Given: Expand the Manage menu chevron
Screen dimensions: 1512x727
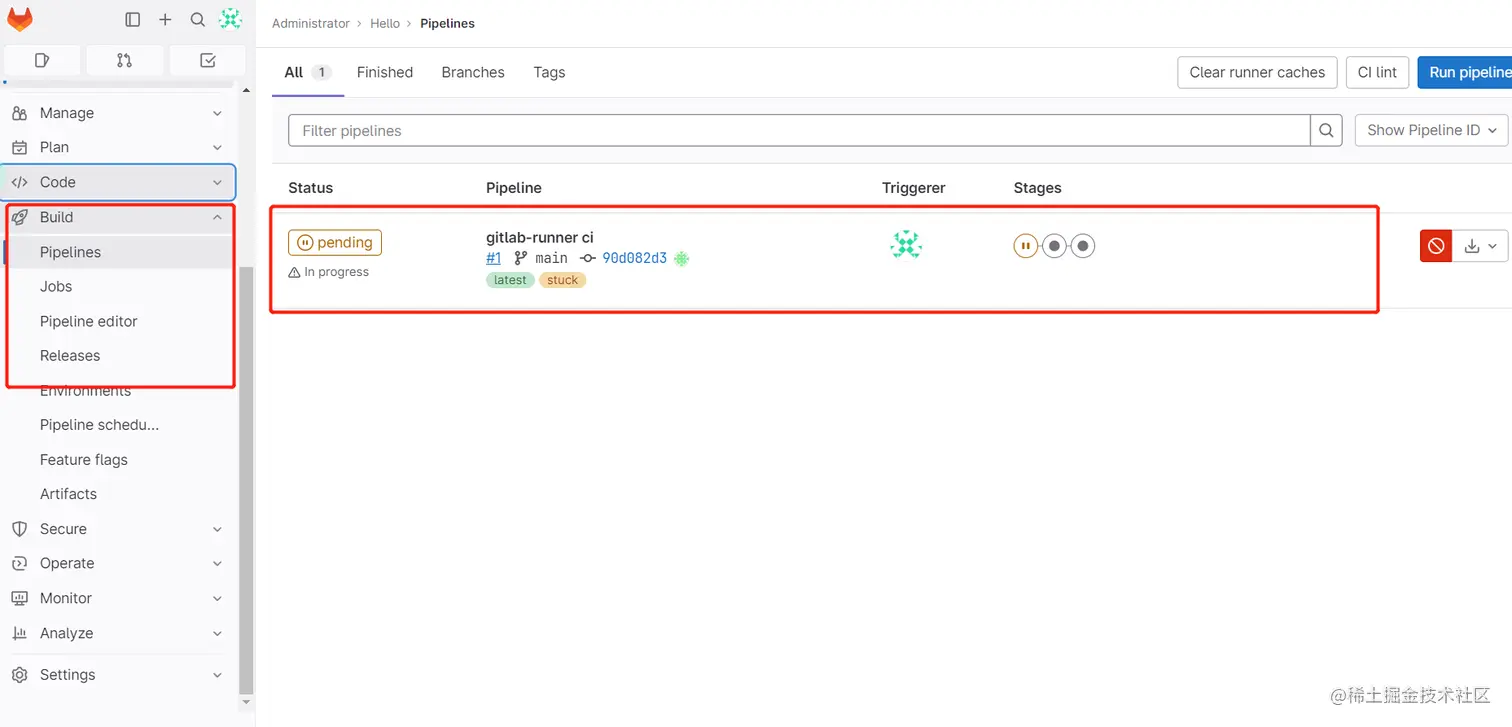Looking at the screenshot, I should click(217, 114).
